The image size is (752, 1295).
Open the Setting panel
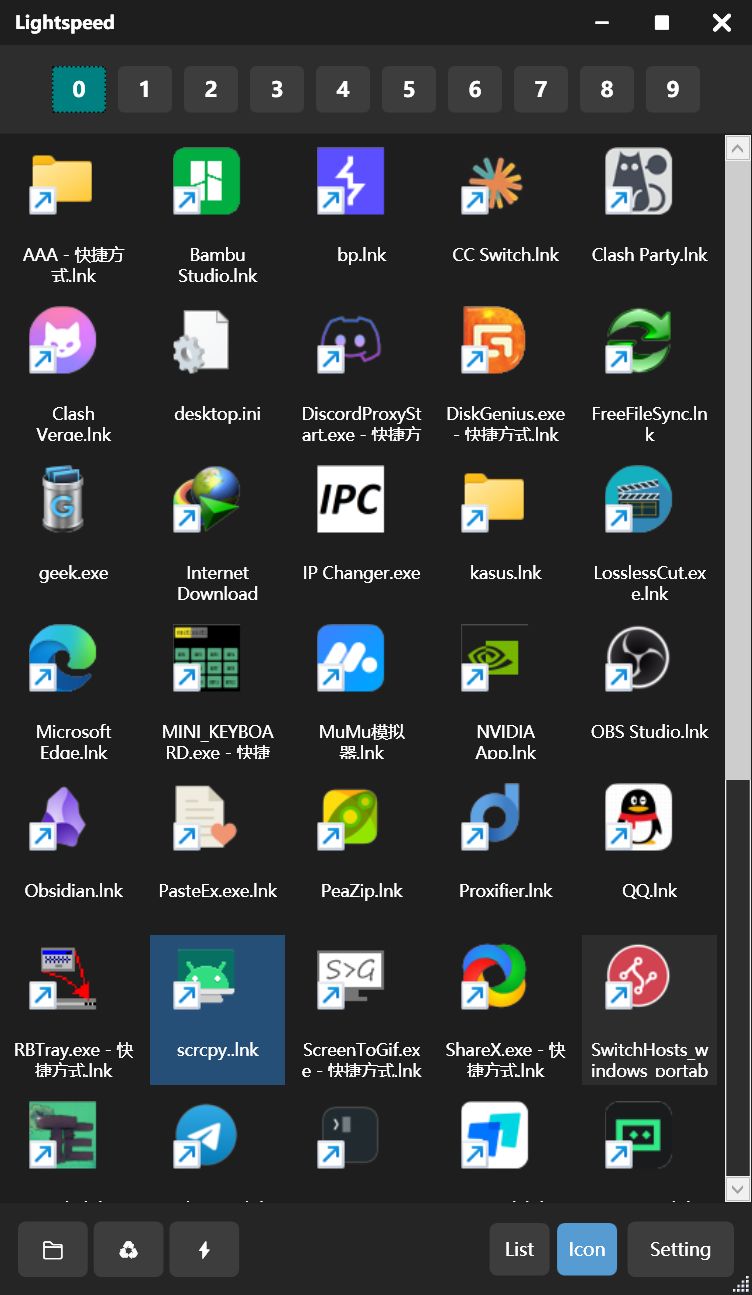pyautogui.click(x=680, y=1249)
